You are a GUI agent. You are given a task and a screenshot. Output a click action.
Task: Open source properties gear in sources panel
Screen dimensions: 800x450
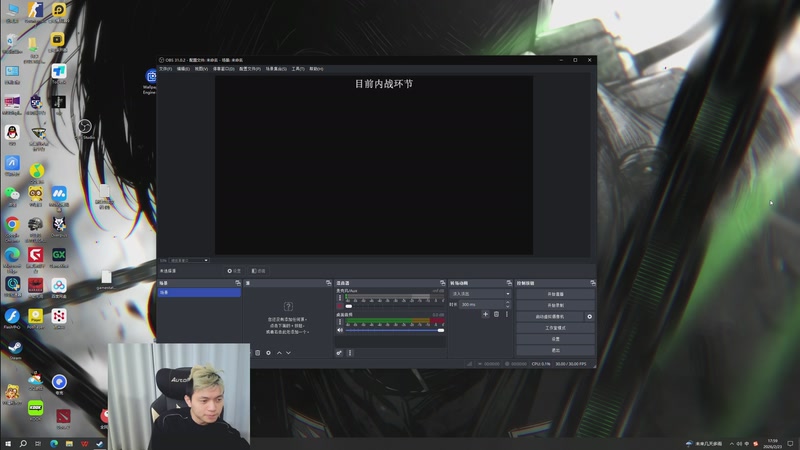click(x=268, y=353)
